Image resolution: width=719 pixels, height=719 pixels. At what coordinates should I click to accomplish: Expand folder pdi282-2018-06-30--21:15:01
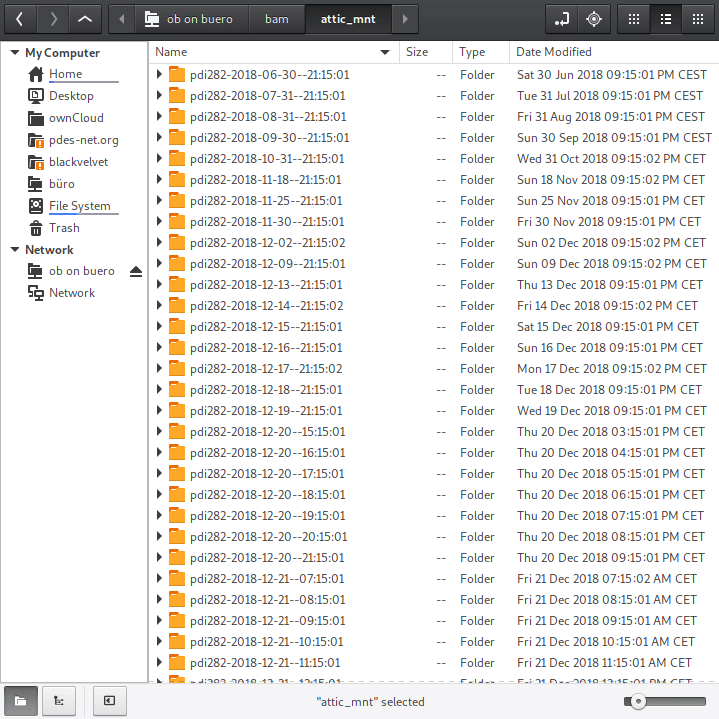pos(159,74)
